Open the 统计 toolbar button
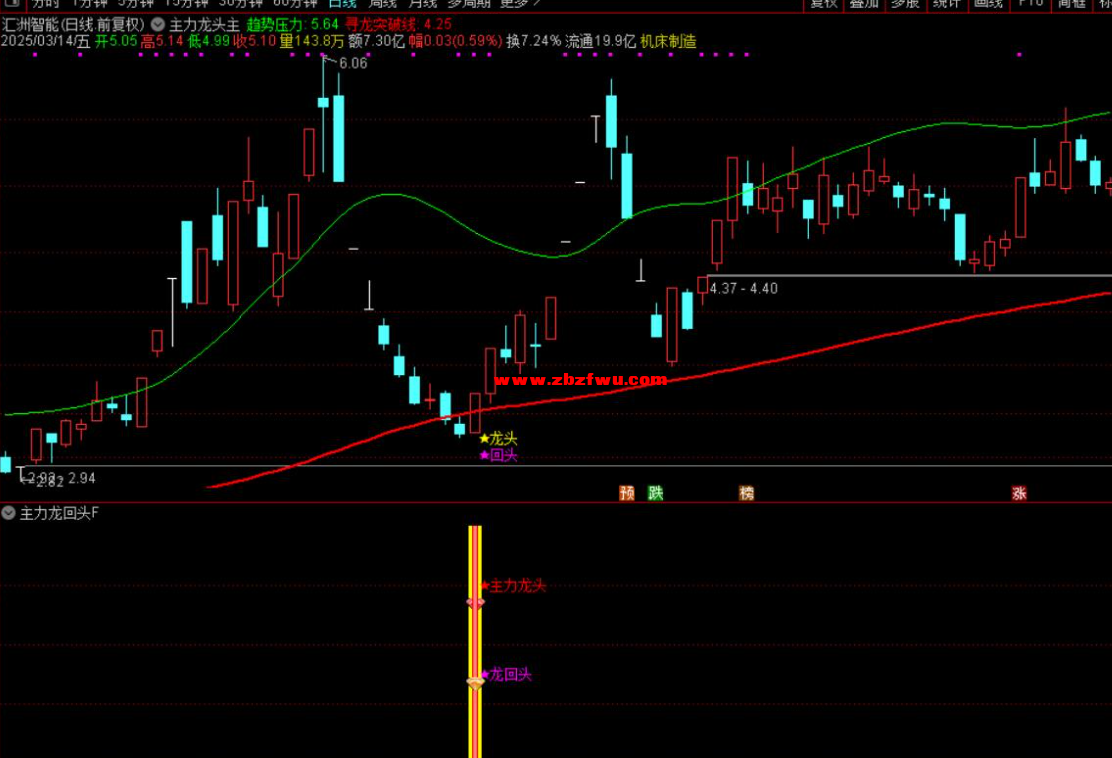Screen dimensions: 1112x758 (946, 4)
